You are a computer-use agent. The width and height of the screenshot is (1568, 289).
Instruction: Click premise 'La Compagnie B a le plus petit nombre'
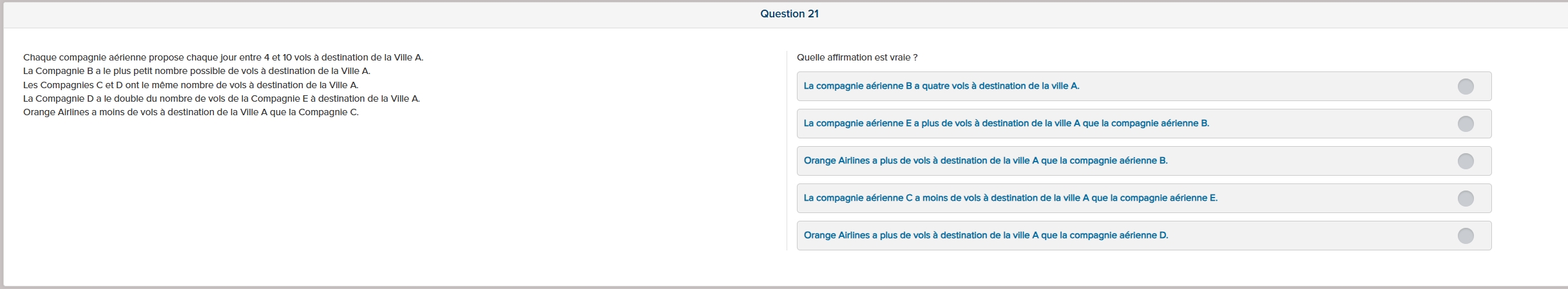[196, 71]
